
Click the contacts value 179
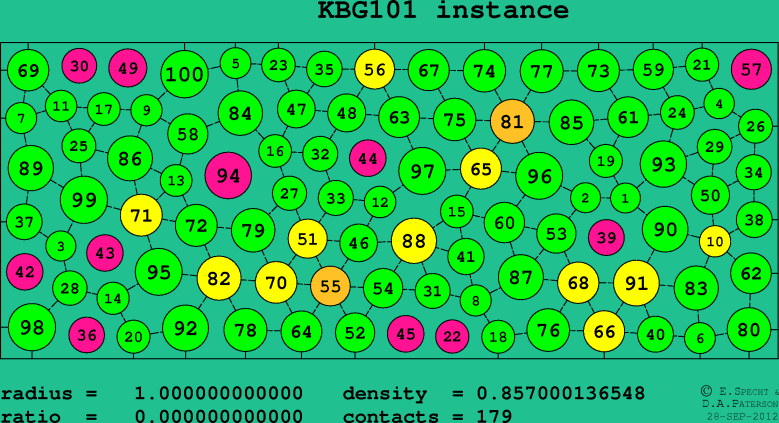tap(494, 416)
